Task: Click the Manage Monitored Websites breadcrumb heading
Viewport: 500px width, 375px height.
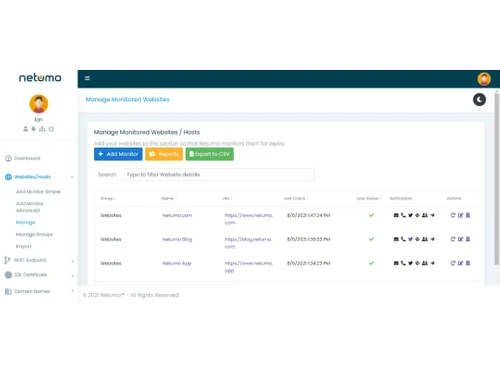Action: (x=127, y=99)
